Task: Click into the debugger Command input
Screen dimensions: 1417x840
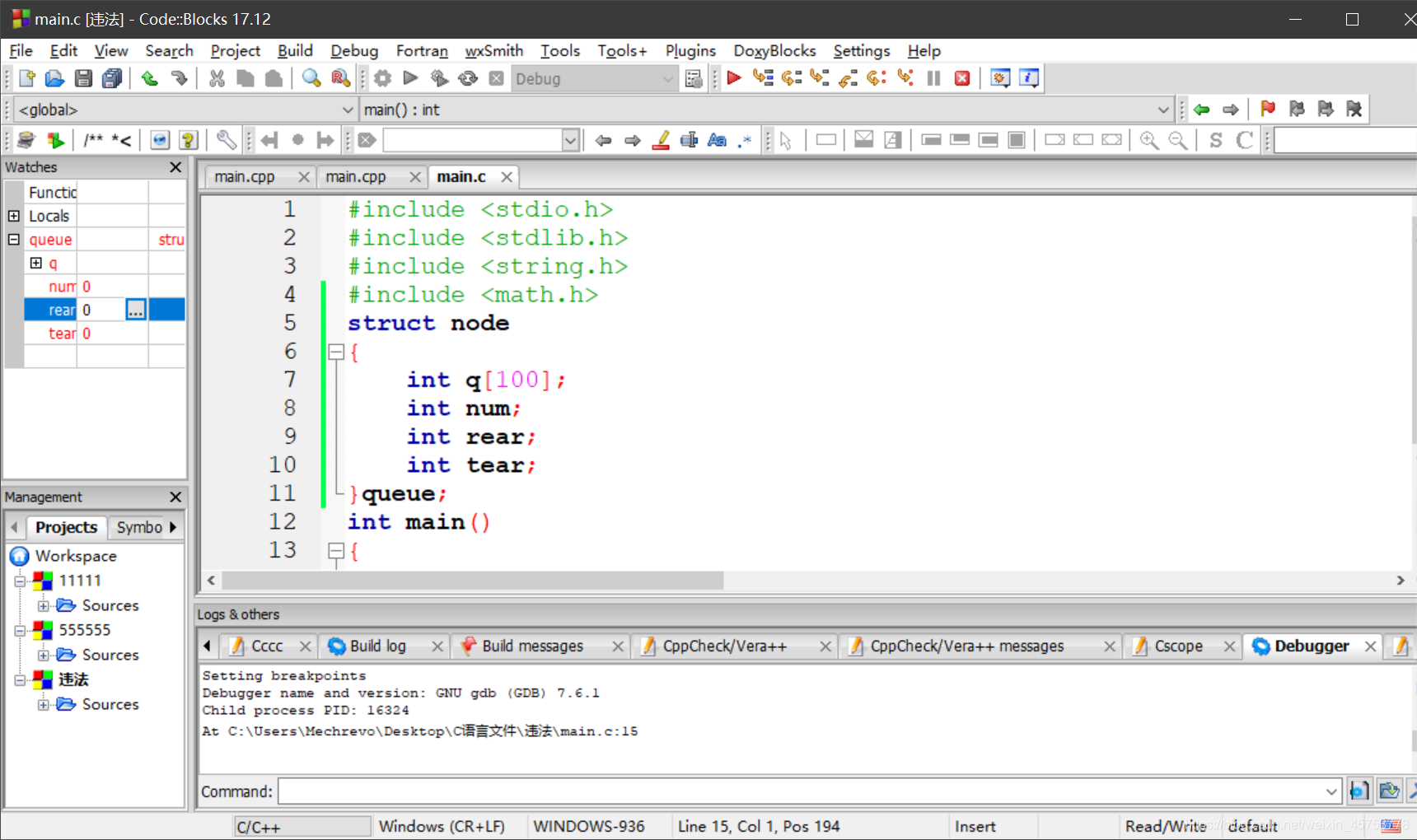Action: click(x=799, y=791)
